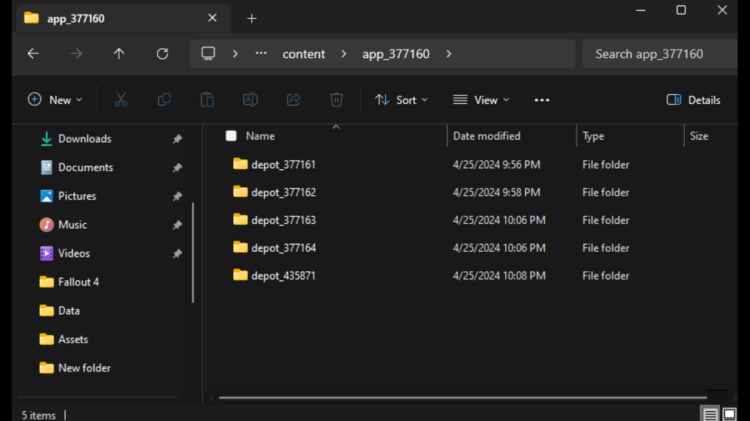Click the Delete trash can icon
Image resolution: width=750 pixels, height=421 pixels.
337,100
